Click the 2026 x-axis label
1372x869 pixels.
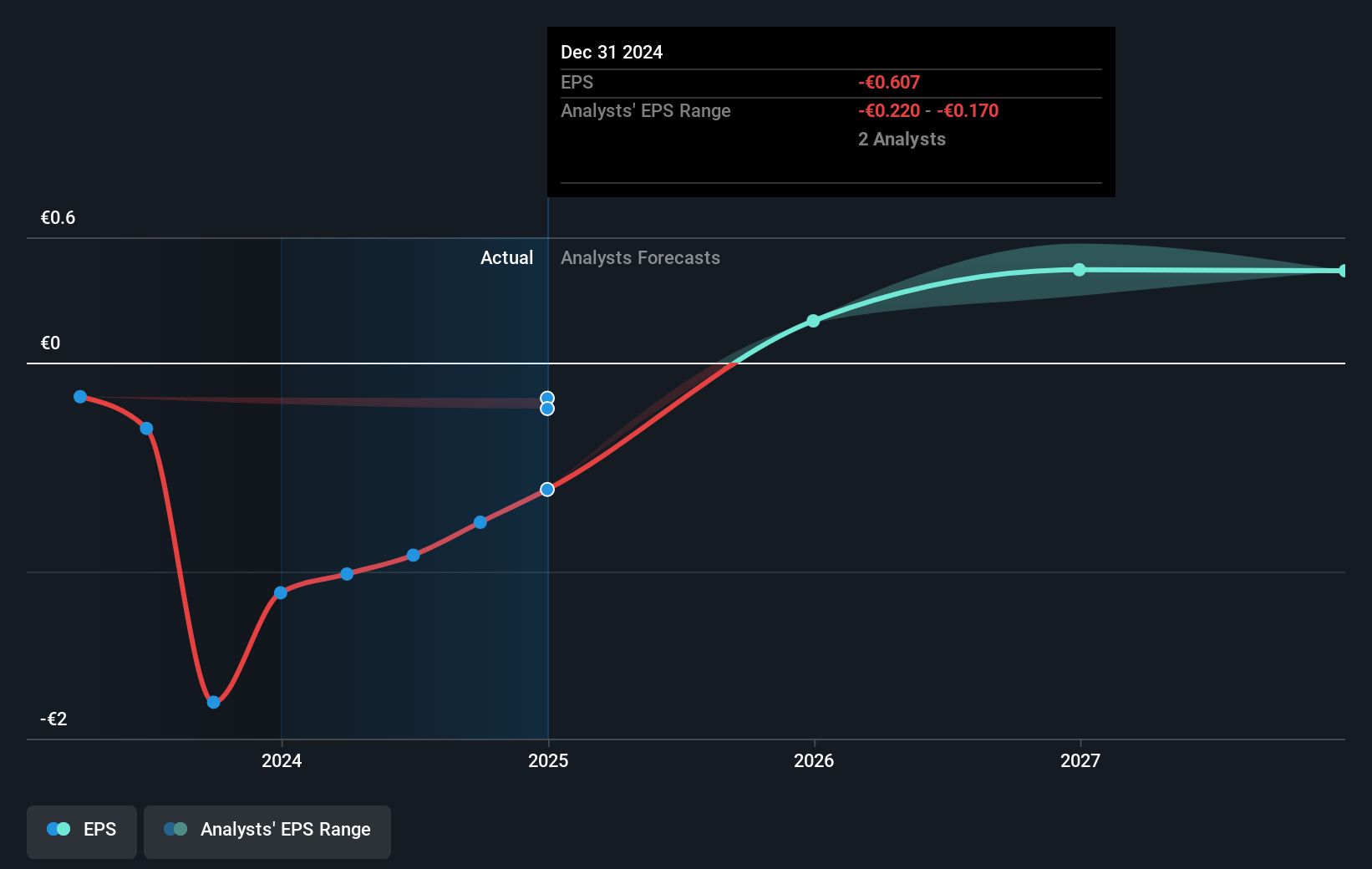(x=814, y=760)
